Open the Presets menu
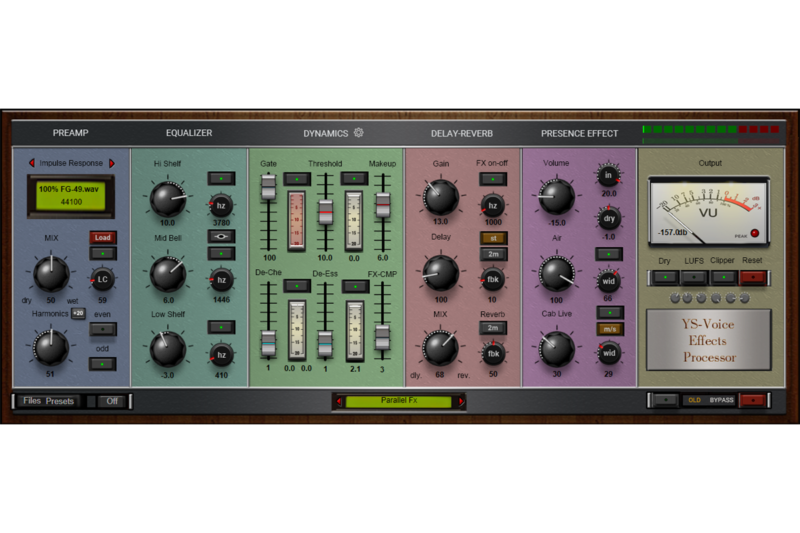Screen dimensions: 800x533 click(x=60, y=401)
